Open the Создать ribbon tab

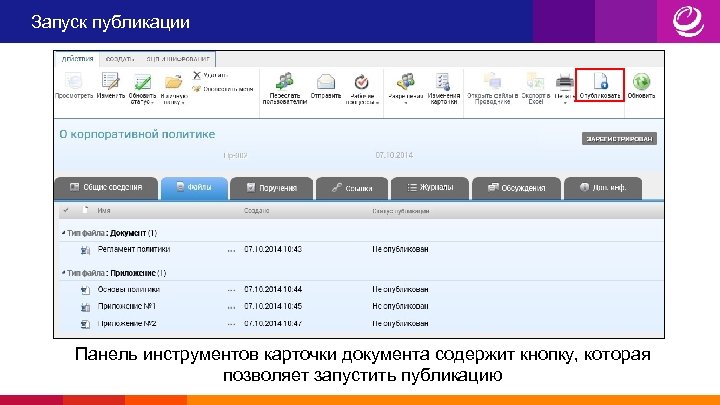point(120,59)
